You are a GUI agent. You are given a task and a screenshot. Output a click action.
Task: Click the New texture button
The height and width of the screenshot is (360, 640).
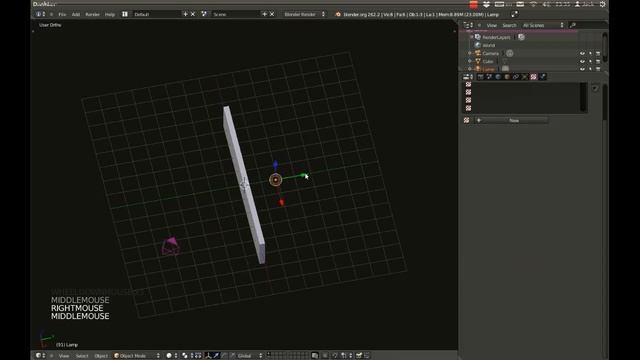pos(511,120)
